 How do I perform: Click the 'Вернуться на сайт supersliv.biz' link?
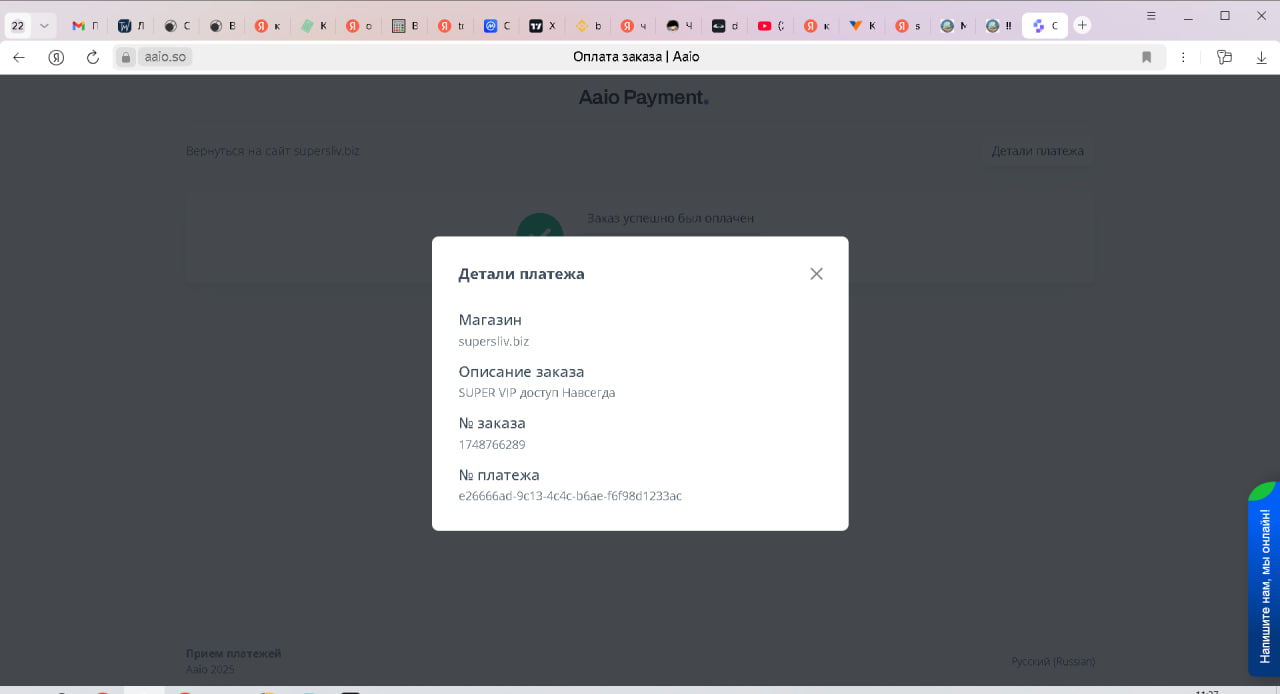(x=272, y=151)
